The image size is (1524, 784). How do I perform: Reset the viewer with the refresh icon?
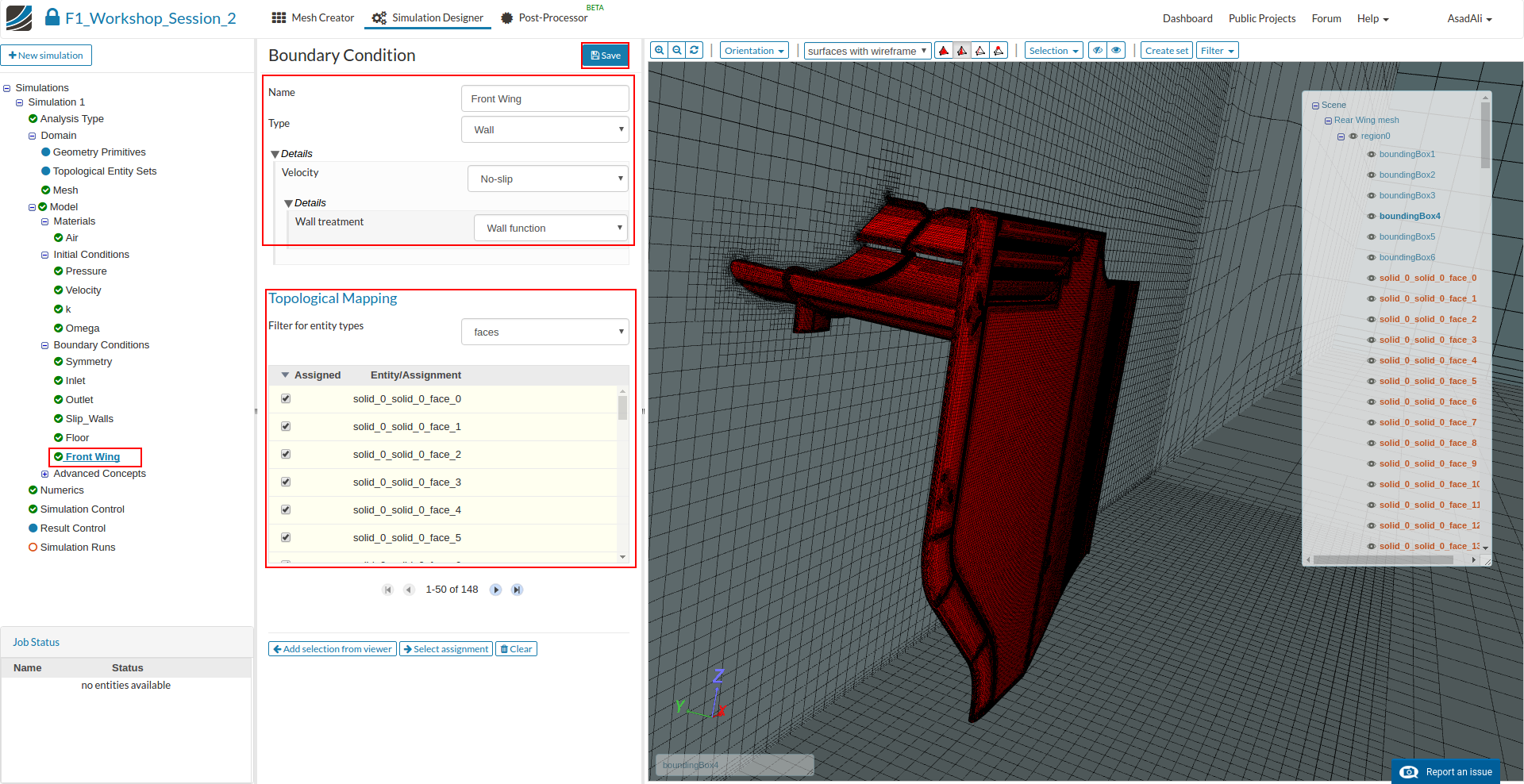[695, 50]
